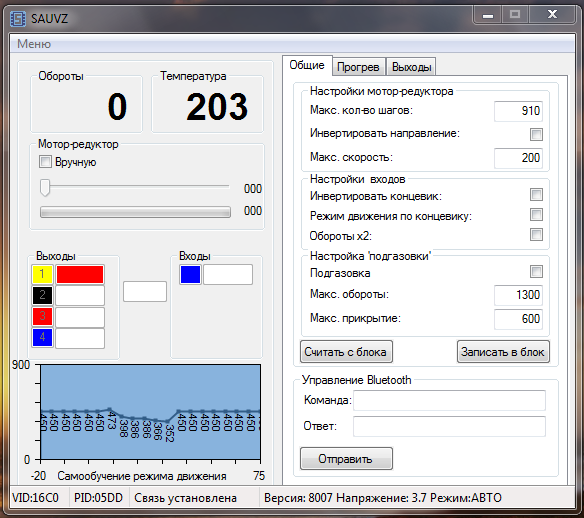Click the Считать с блока button
The height and width of the screenshot is (518, 584).
tap(346, 352)
